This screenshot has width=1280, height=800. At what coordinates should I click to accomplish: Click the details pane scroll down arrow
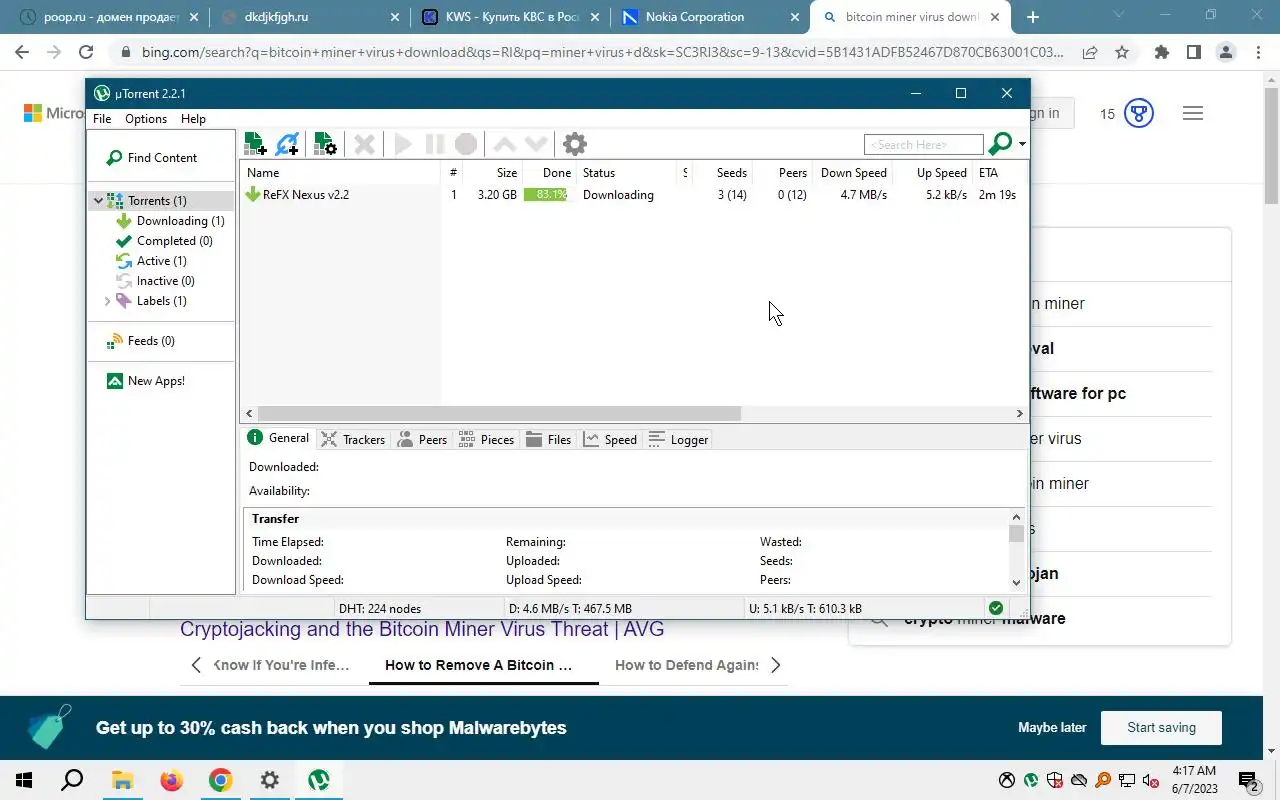coord(1016,582)
